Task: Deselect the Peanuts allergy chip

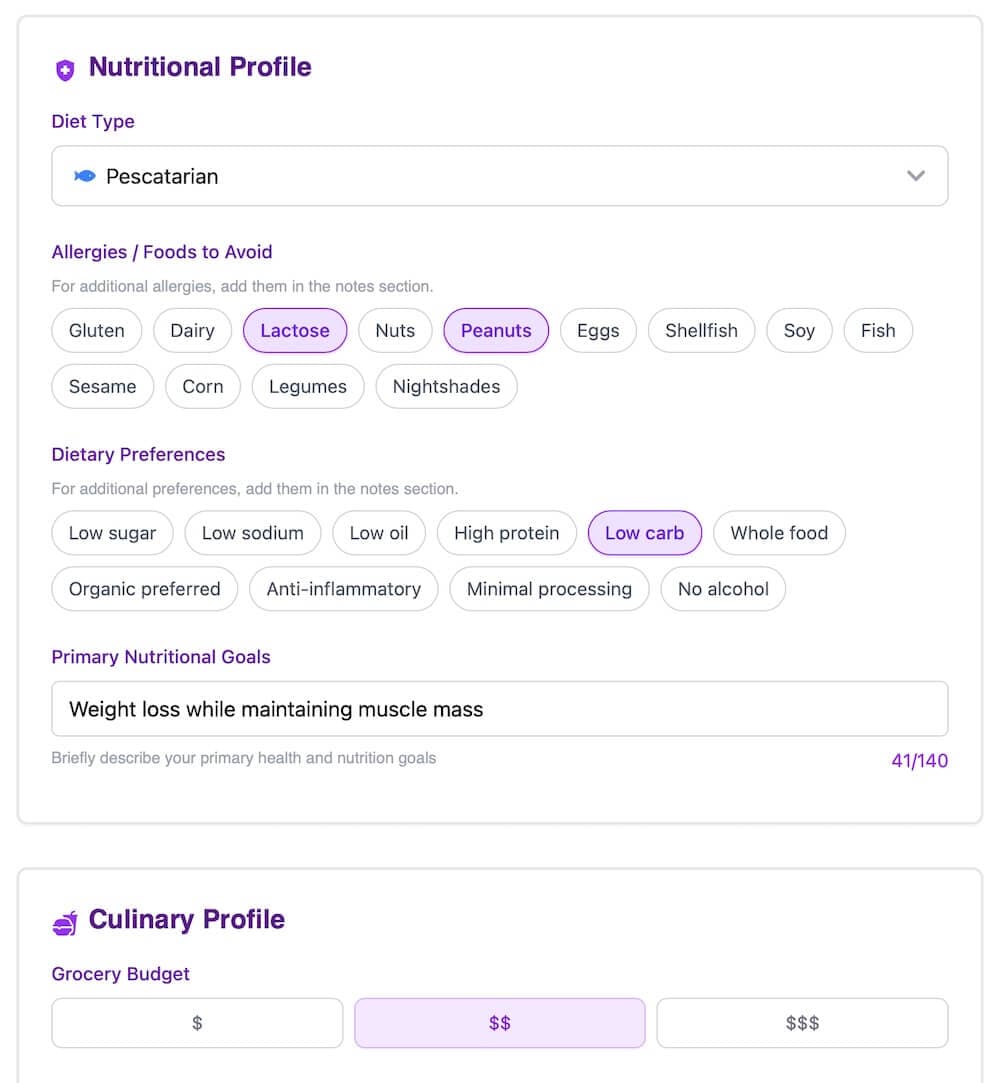Action: click(x=496, y=330)
